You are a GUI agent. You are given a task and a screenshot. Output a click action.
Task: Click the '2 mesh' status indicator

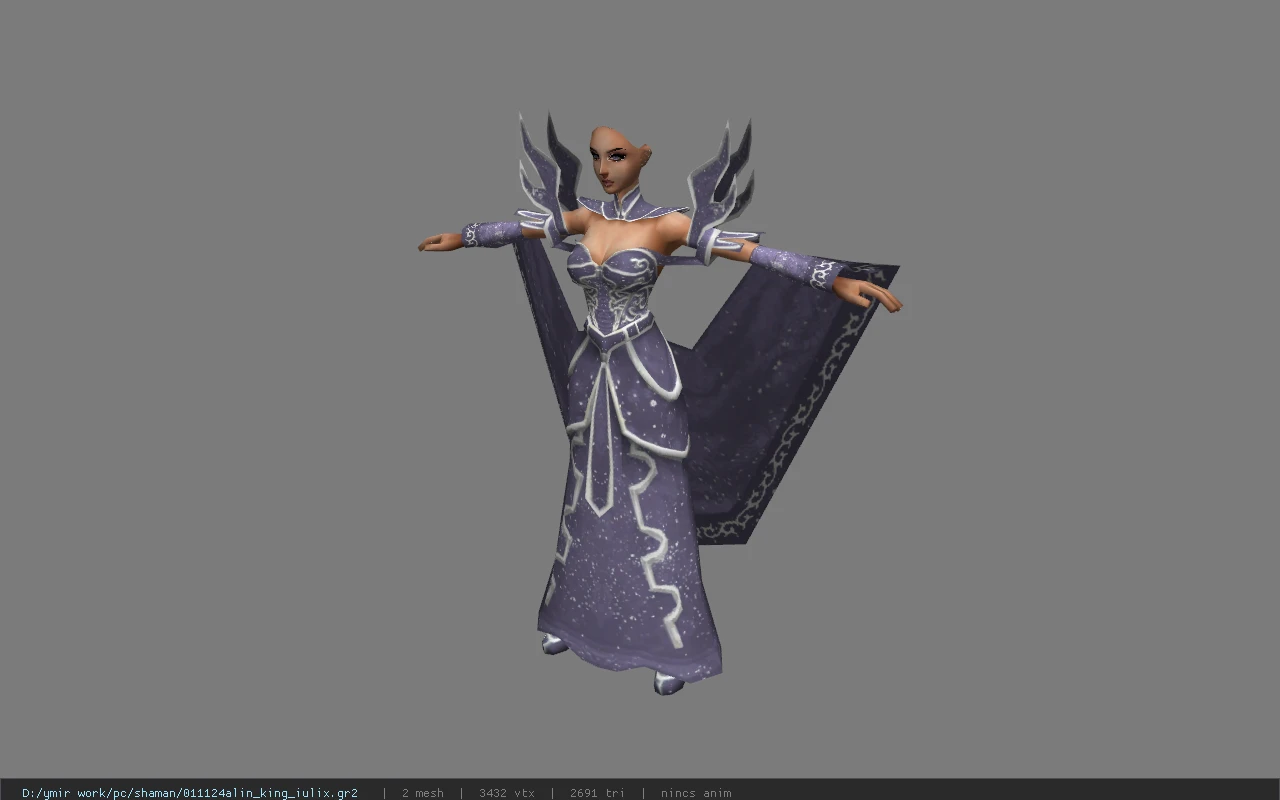(x=422, y=793)
